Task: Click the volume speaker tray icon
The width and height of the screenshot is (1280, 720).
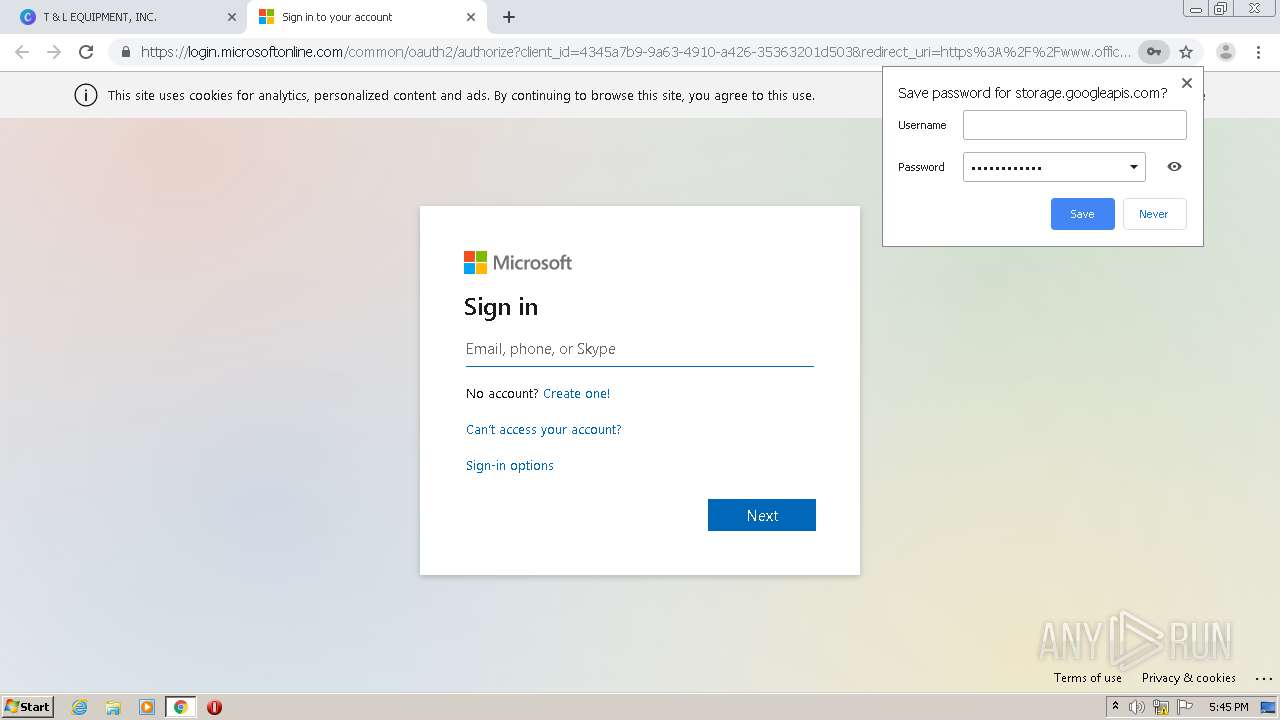Action: pyautogui.click(x=1137, y=707)
